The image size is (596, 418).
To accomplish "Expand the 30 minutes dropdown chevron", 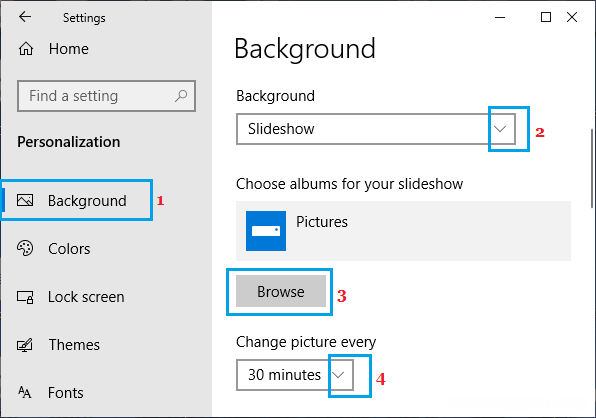I will click(x=338, y=375).
